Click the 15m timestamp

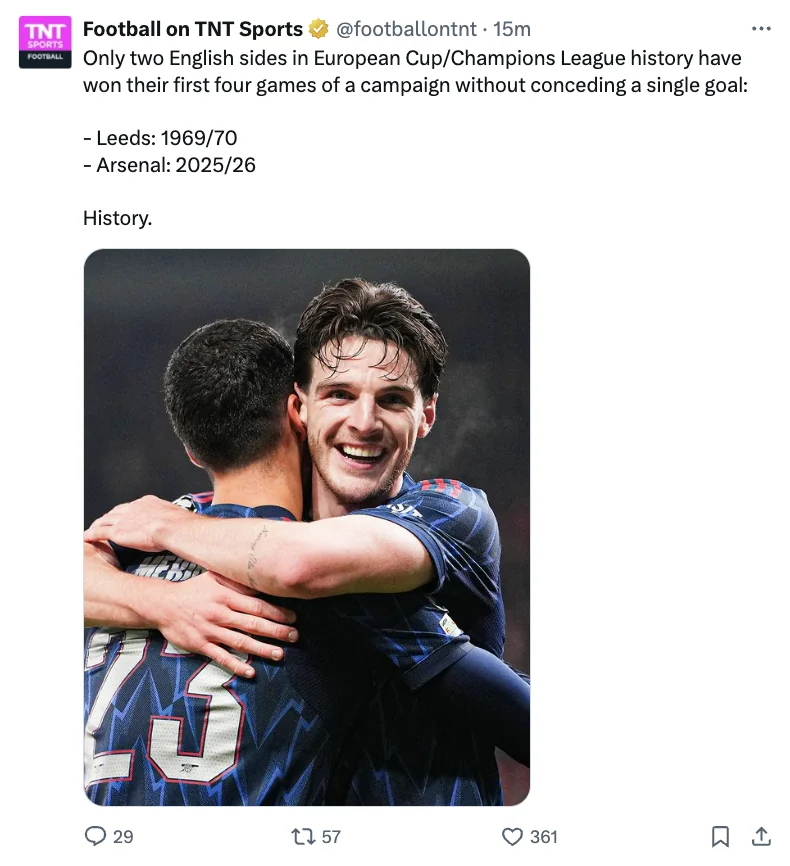pos(512,29)
